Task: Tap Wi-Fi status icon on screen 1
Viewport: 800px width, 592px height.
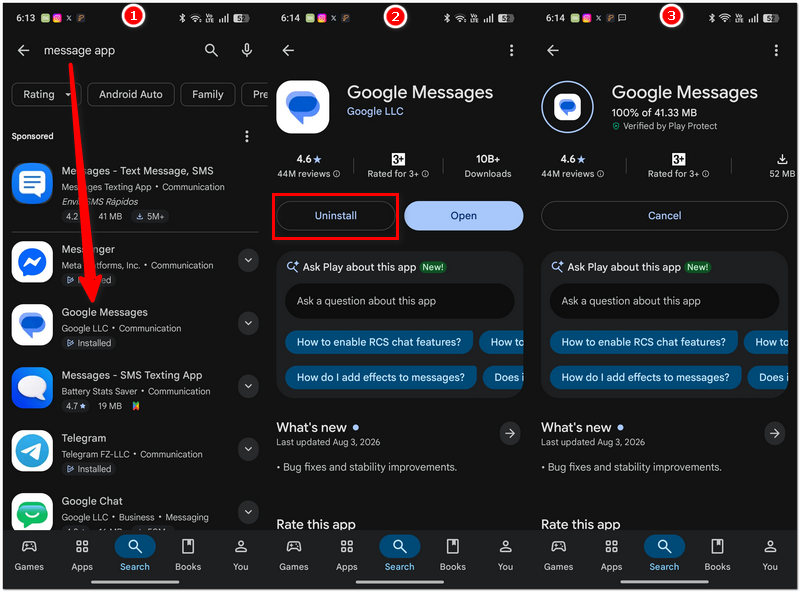Action: click(196, 18)
